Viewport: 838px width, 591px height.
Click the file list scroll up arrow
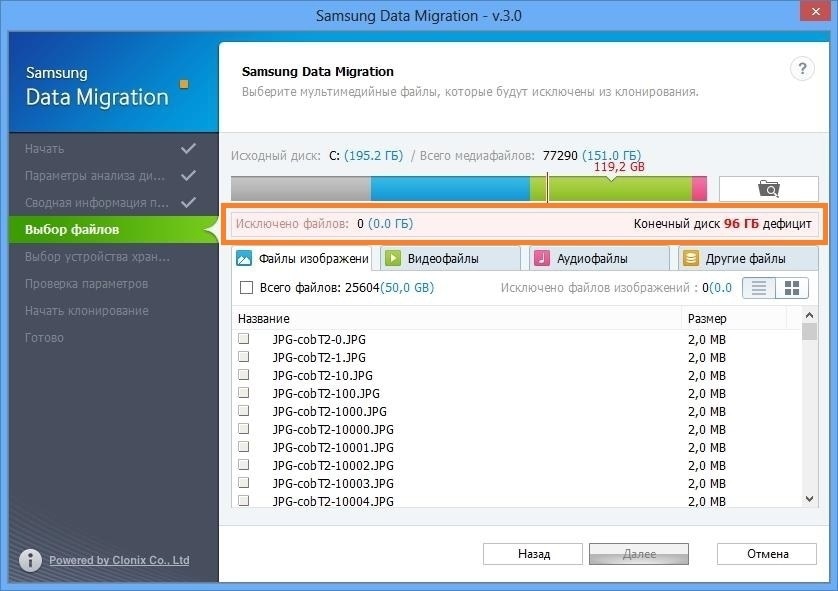pos(809,315)
